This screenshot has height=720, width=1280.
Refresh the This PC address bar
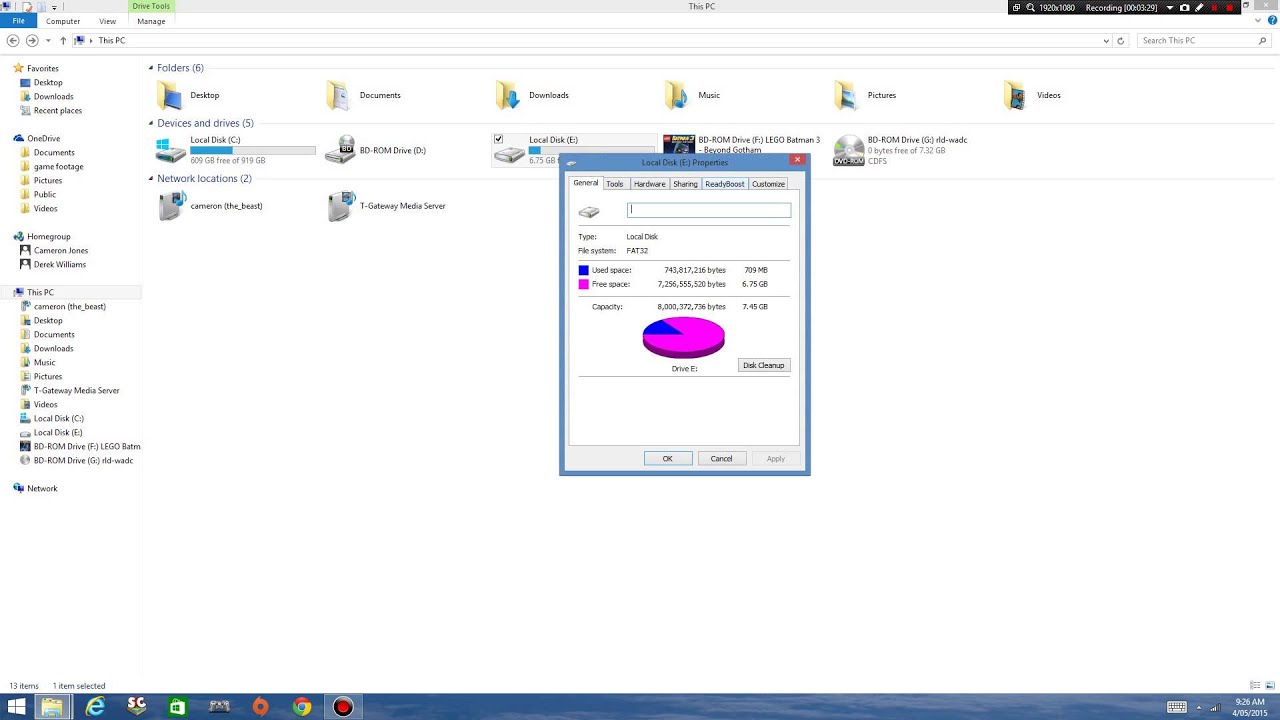1120,41
